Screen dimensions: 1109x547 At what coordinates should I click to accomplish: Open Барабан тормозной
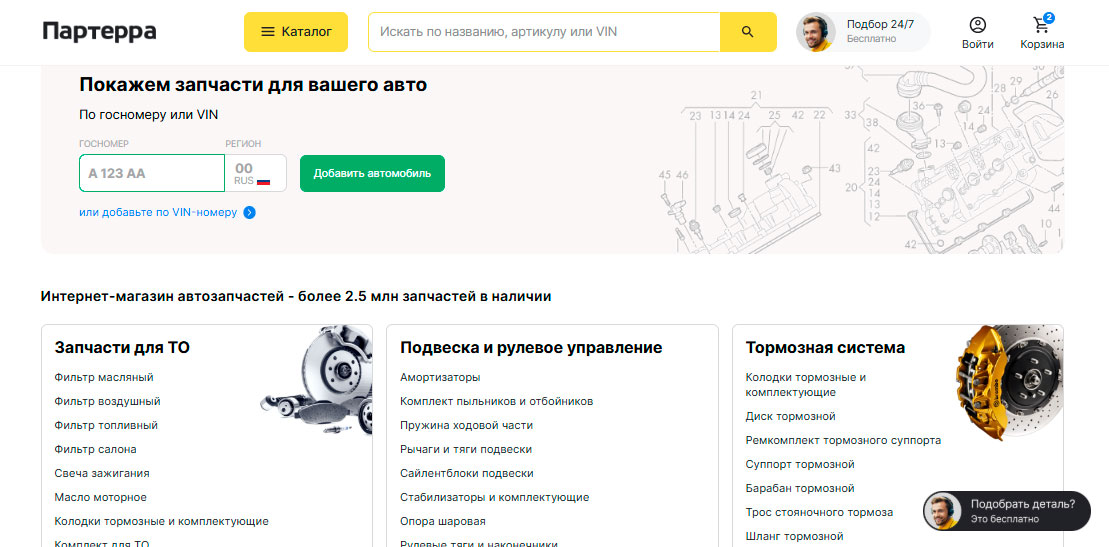(800, 488)
